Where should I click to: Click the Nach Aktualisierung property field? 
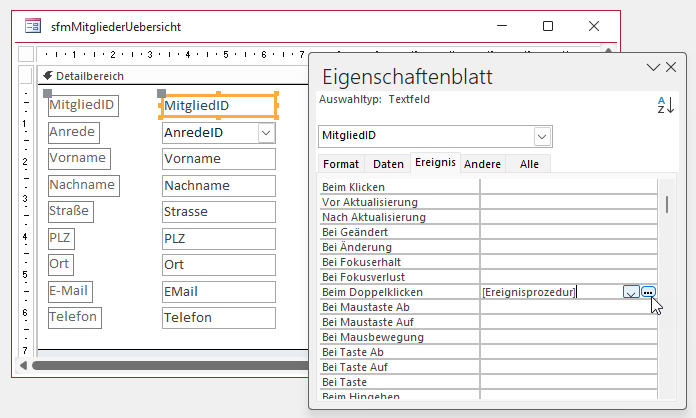pos(569,217)
